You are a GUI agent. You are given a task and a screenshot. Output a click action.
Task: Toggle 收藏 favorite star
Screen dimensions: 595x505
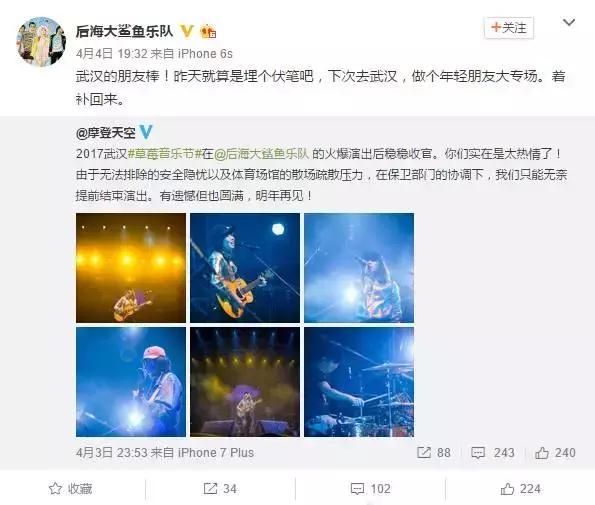coord(71,489)
